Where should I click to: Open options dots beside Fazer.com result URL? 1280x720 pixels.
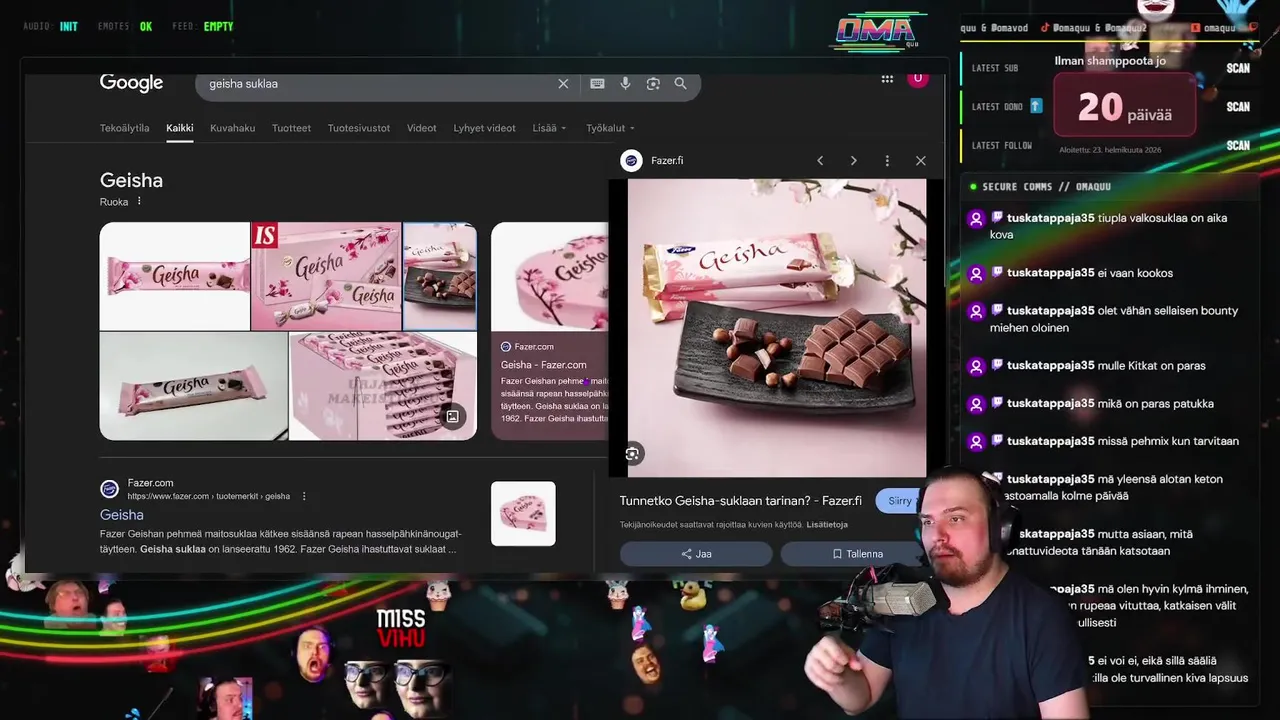(304, 496)
